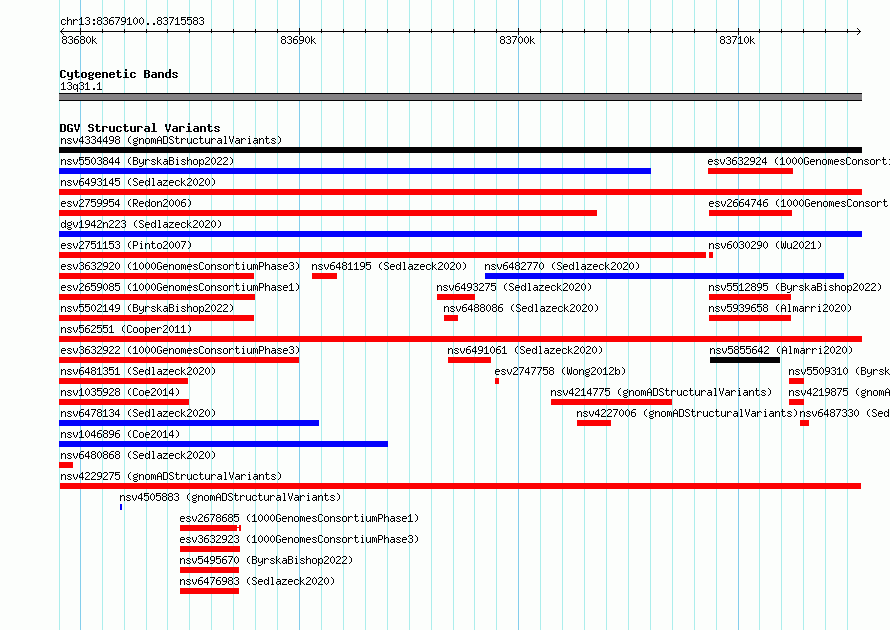
Task: Open nsv4229275 (gnomADStructuralVariants) label
Action: coord(171,476)
